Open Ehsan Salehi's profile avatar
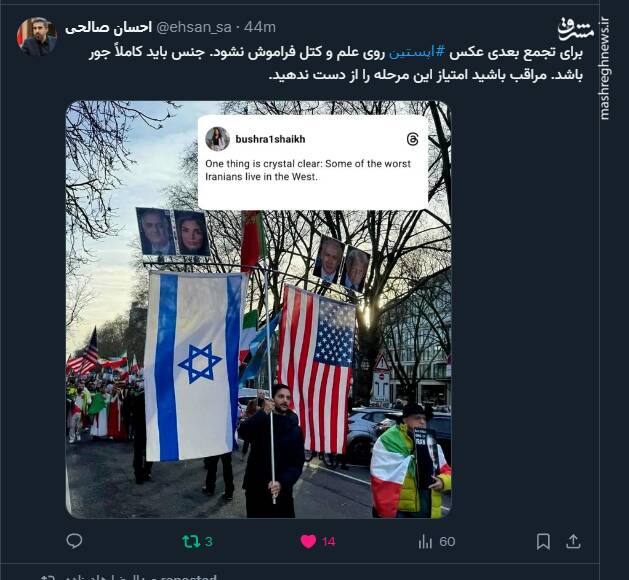Screen dimensions: 629x580 (x=37, y=37)
